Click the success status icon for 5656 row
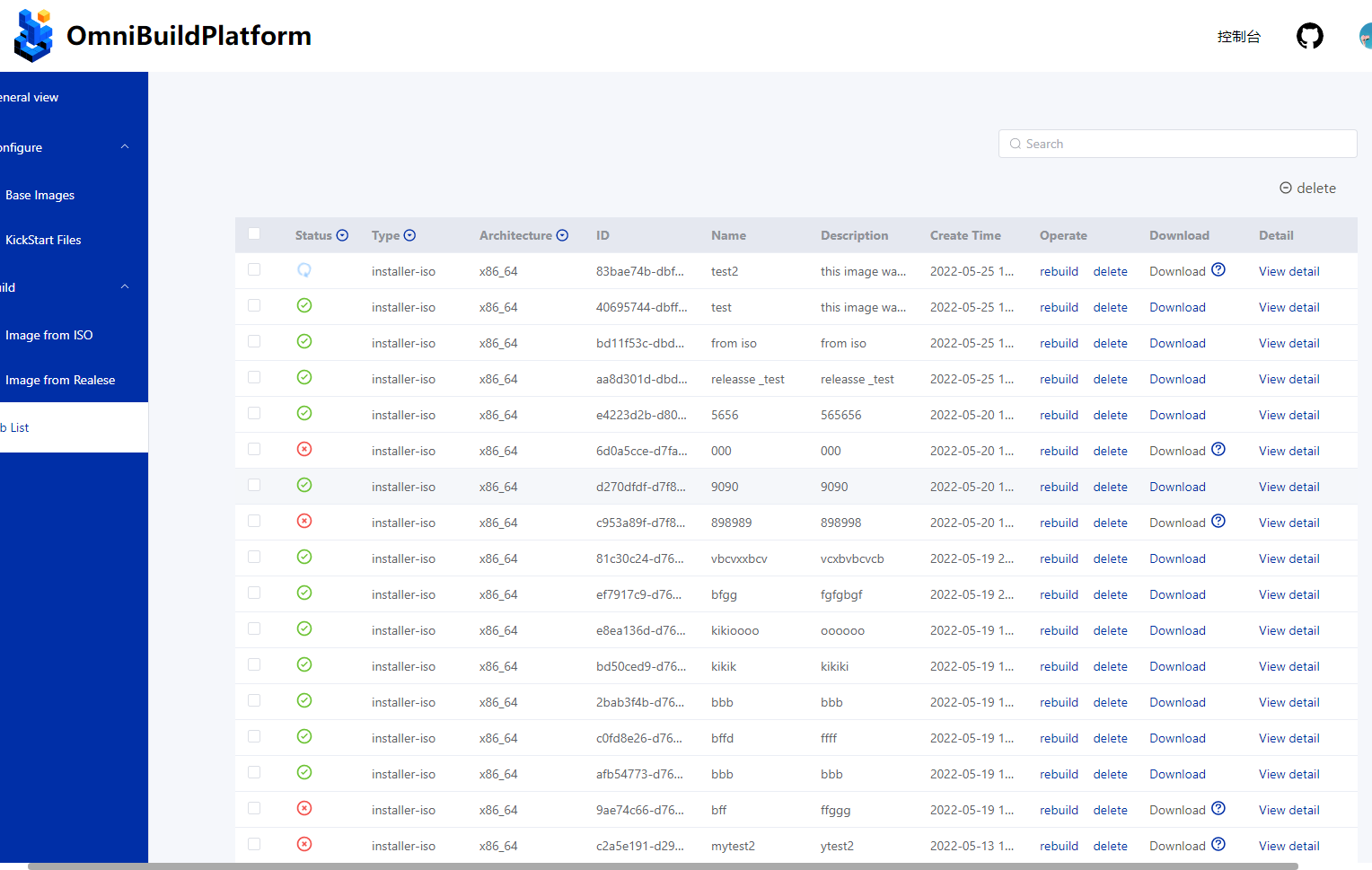Image resolution: width=1372 pixels, height=870 pixels. click(304, 413)
